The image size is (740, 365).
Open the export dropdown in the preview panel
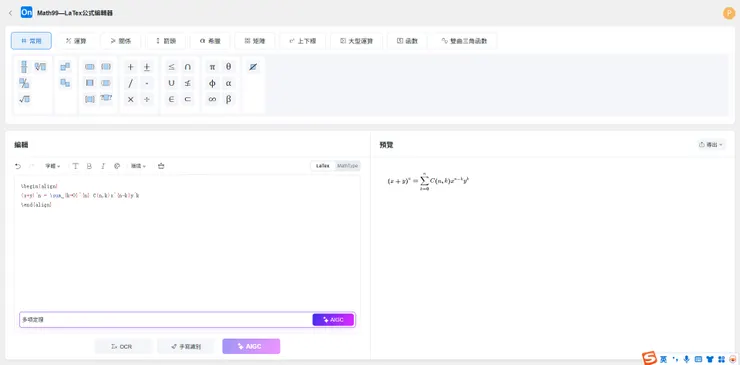pos(711,145)
